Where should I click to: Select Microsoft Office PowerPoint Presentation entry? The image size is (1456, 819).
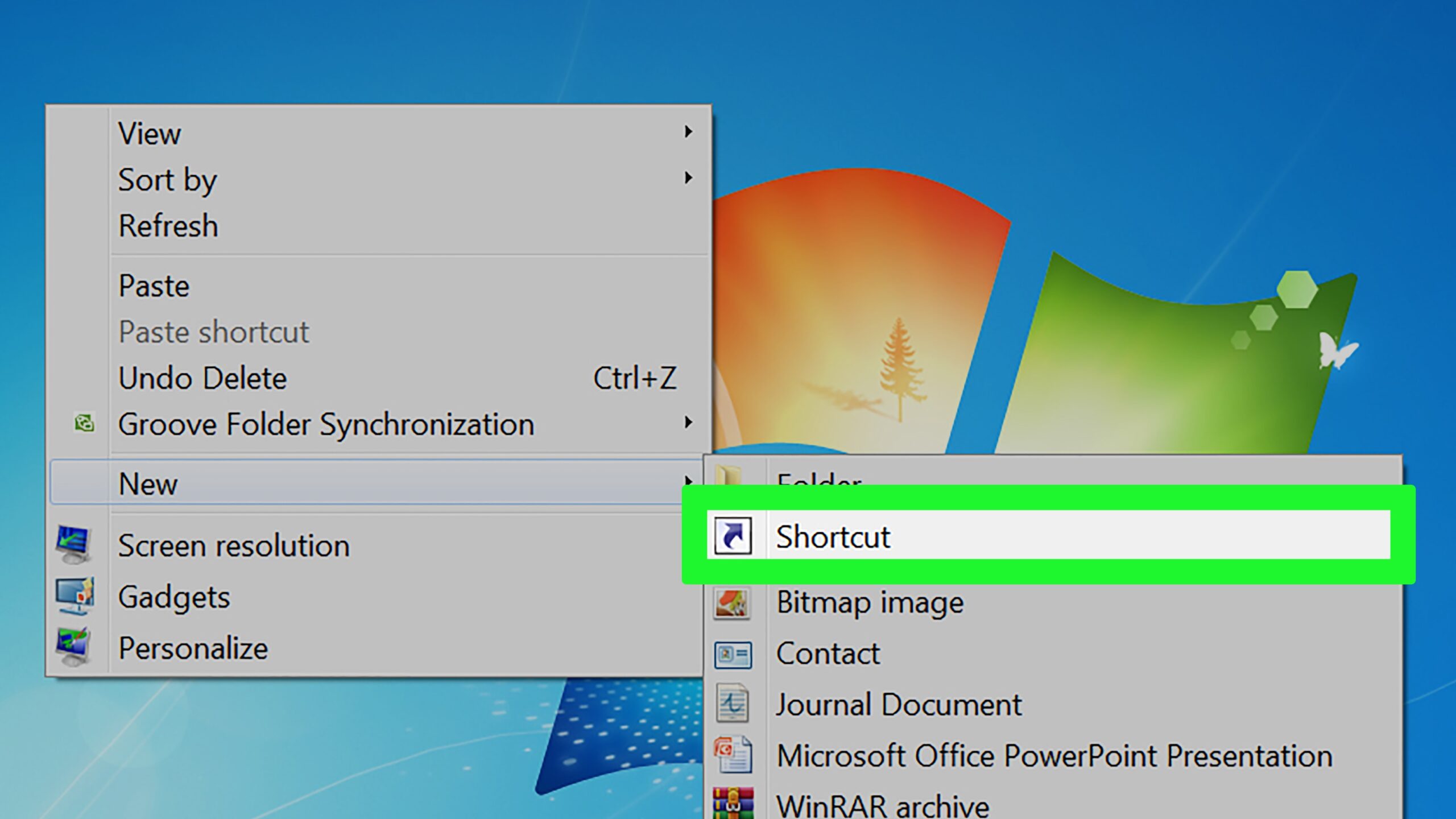(x=1054, y=756)
